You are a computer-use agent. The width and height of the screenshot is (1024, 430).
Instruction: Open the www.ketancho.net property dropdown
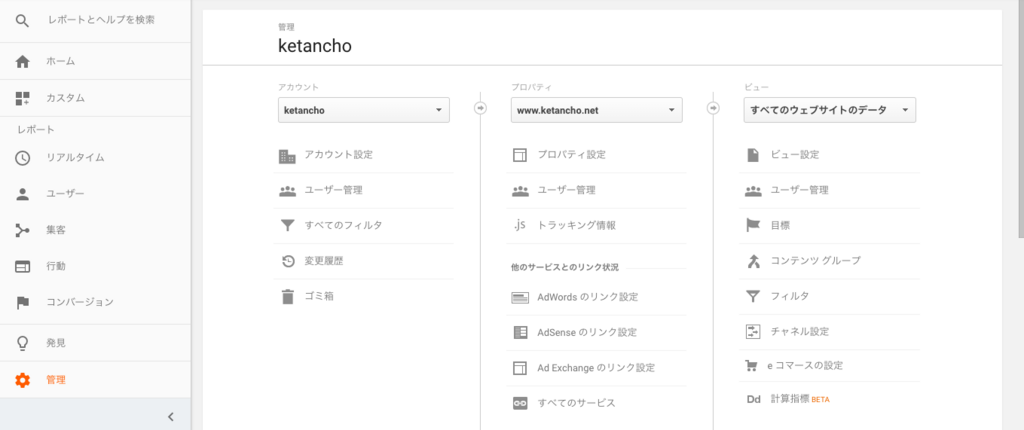click(x=596, y=110)
